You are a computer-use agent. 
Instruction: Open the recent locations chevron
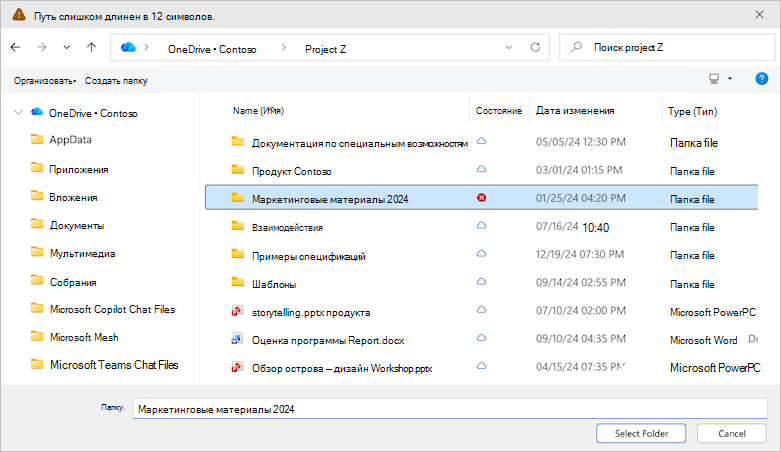tap(67, 47)
